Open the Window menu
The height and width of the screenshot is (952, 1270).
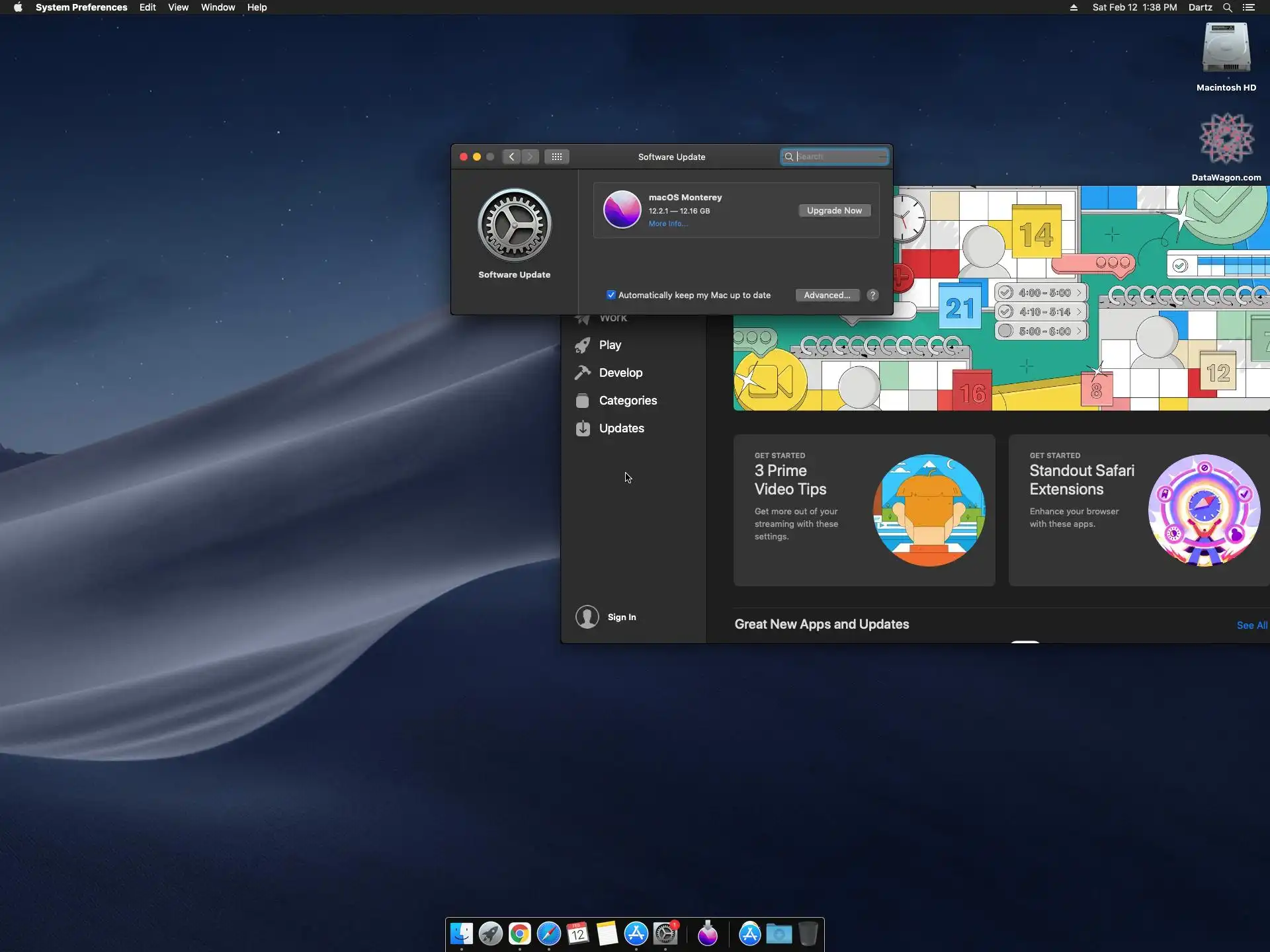click(x=218, y=7)
